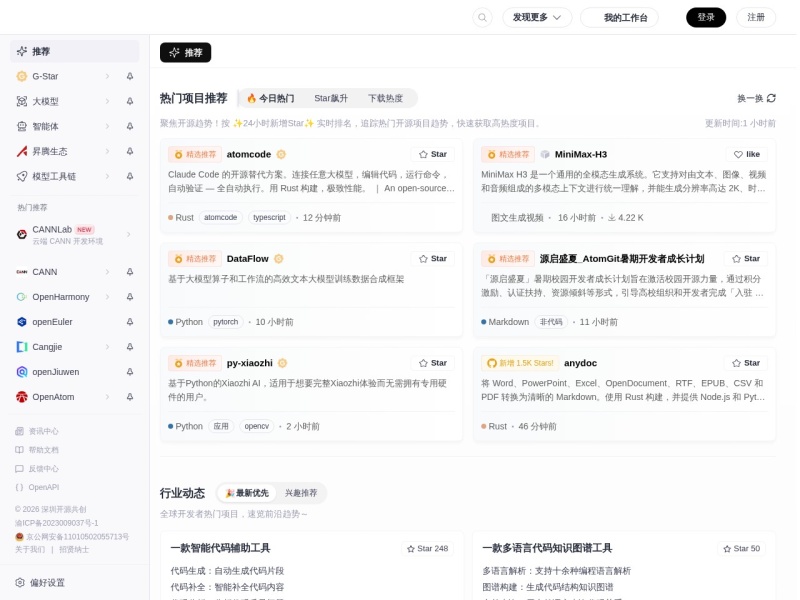
Task: Open the atomcode project title
Action: [248, 154]
